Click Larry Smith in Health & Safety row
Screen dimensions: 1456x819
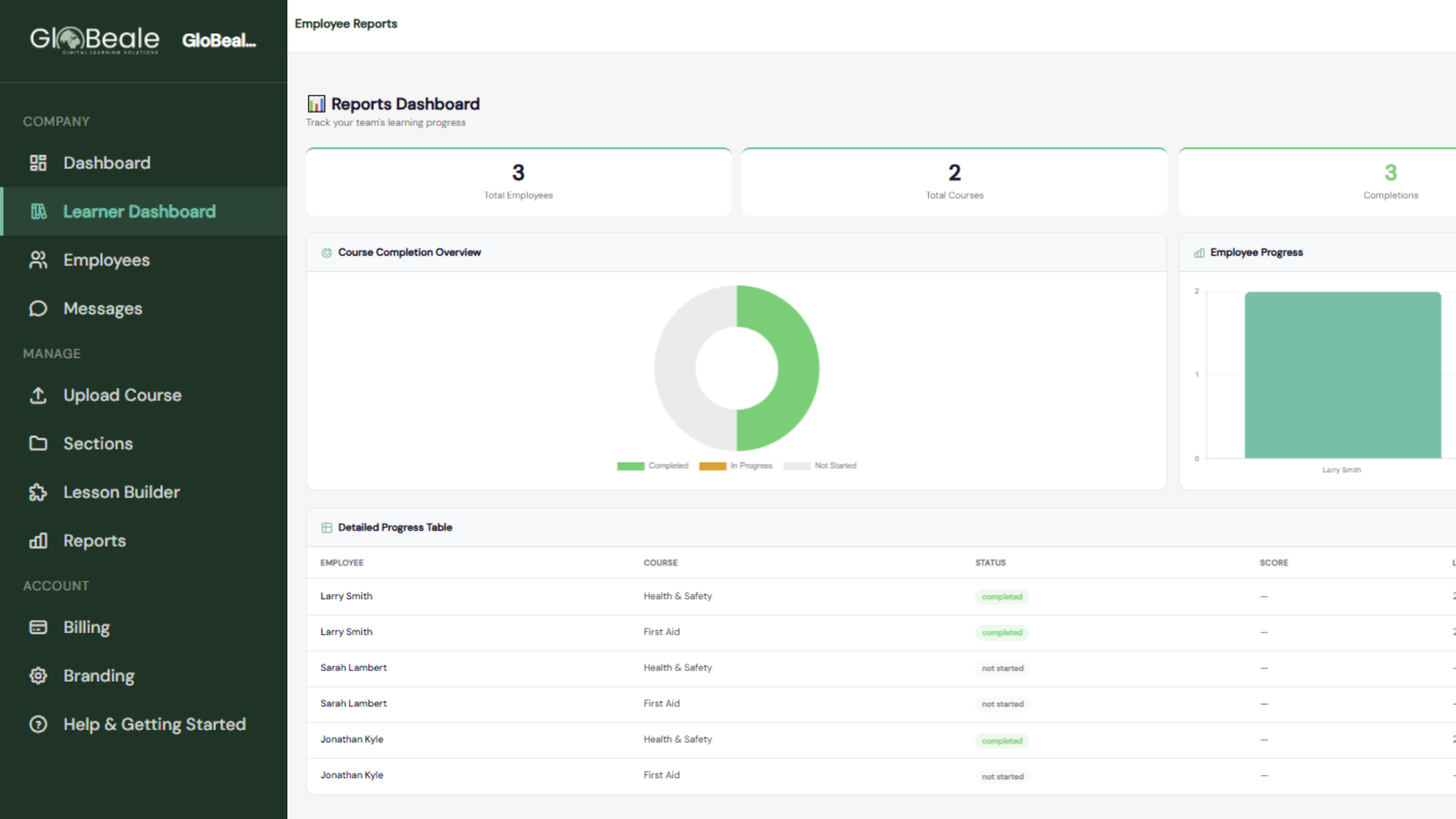(x=347, y=596)
